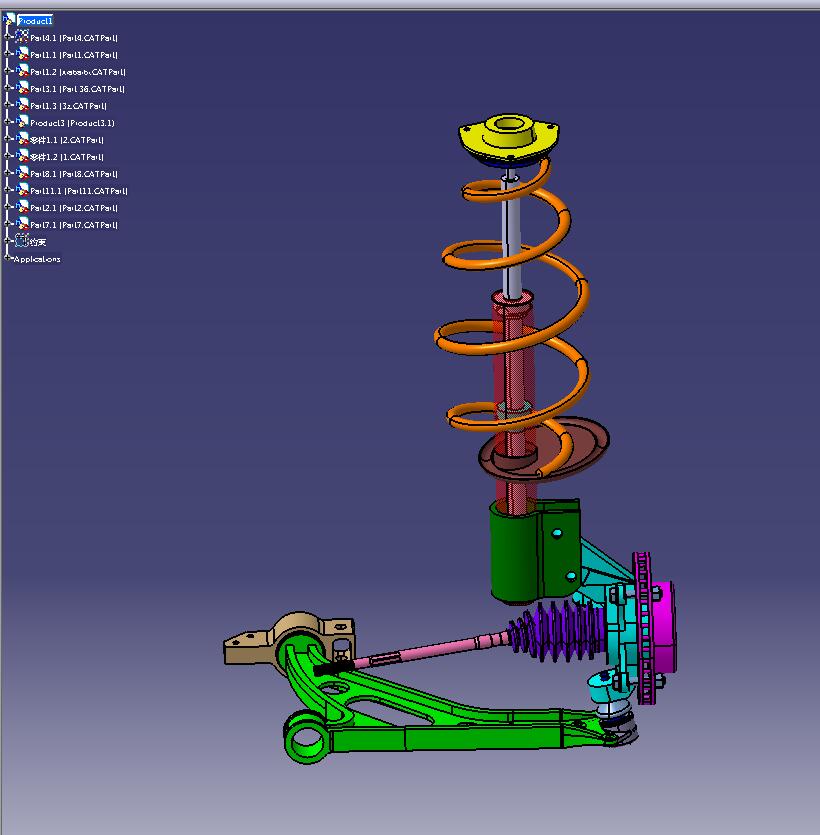Click the Part1.2 part icon

tap(22, 71)
